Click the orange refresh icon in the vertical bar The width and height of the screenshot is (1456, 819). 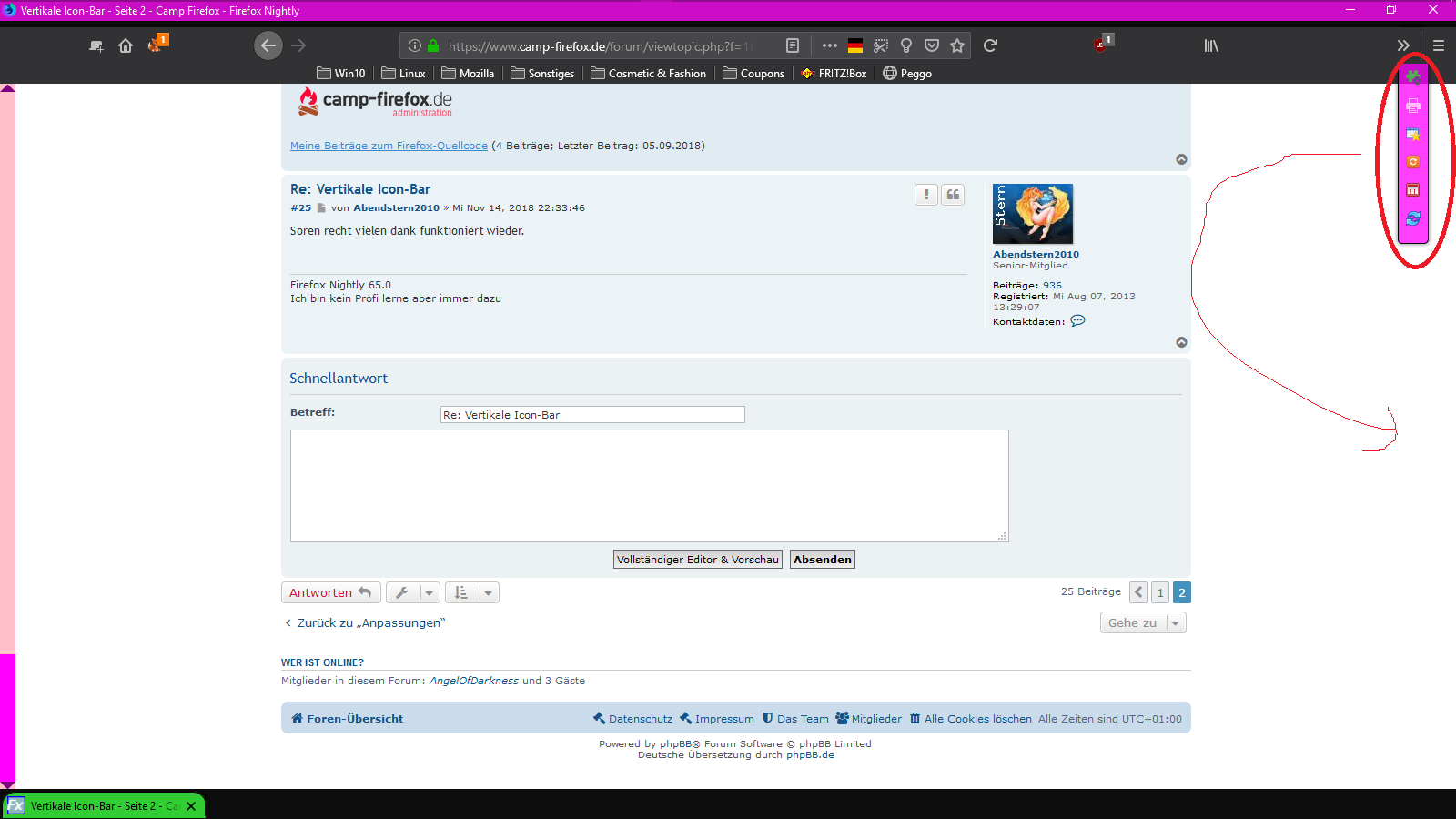coord(1413,162)
